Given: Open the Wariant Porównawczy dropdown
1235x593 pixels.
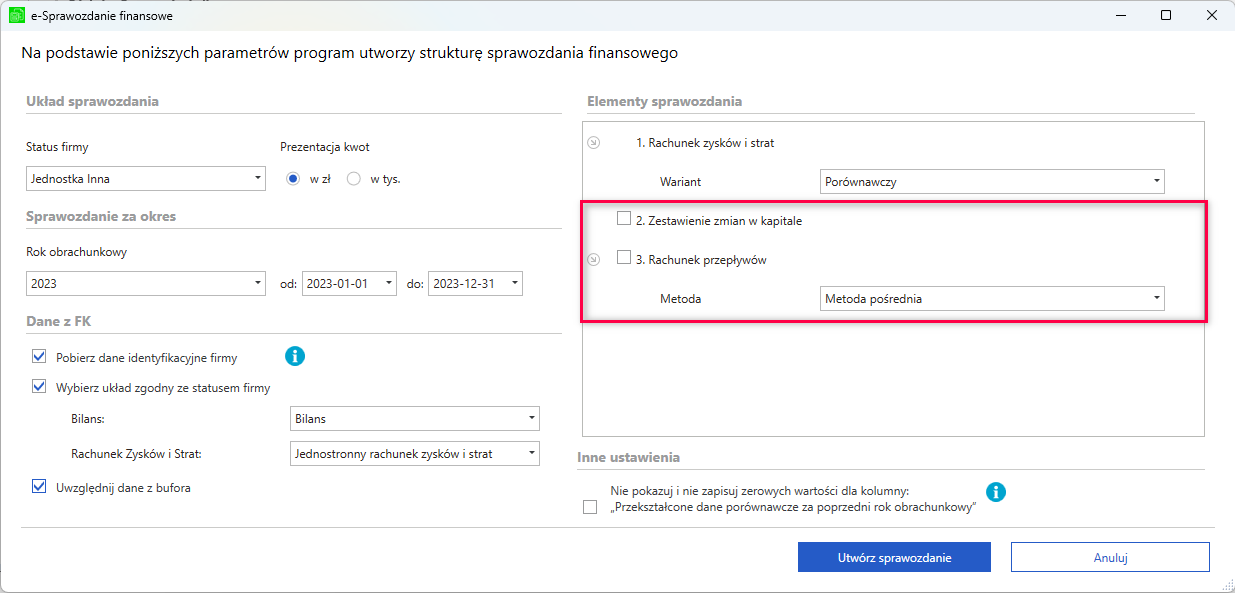Looking at the screenshot, I should 992,182.
